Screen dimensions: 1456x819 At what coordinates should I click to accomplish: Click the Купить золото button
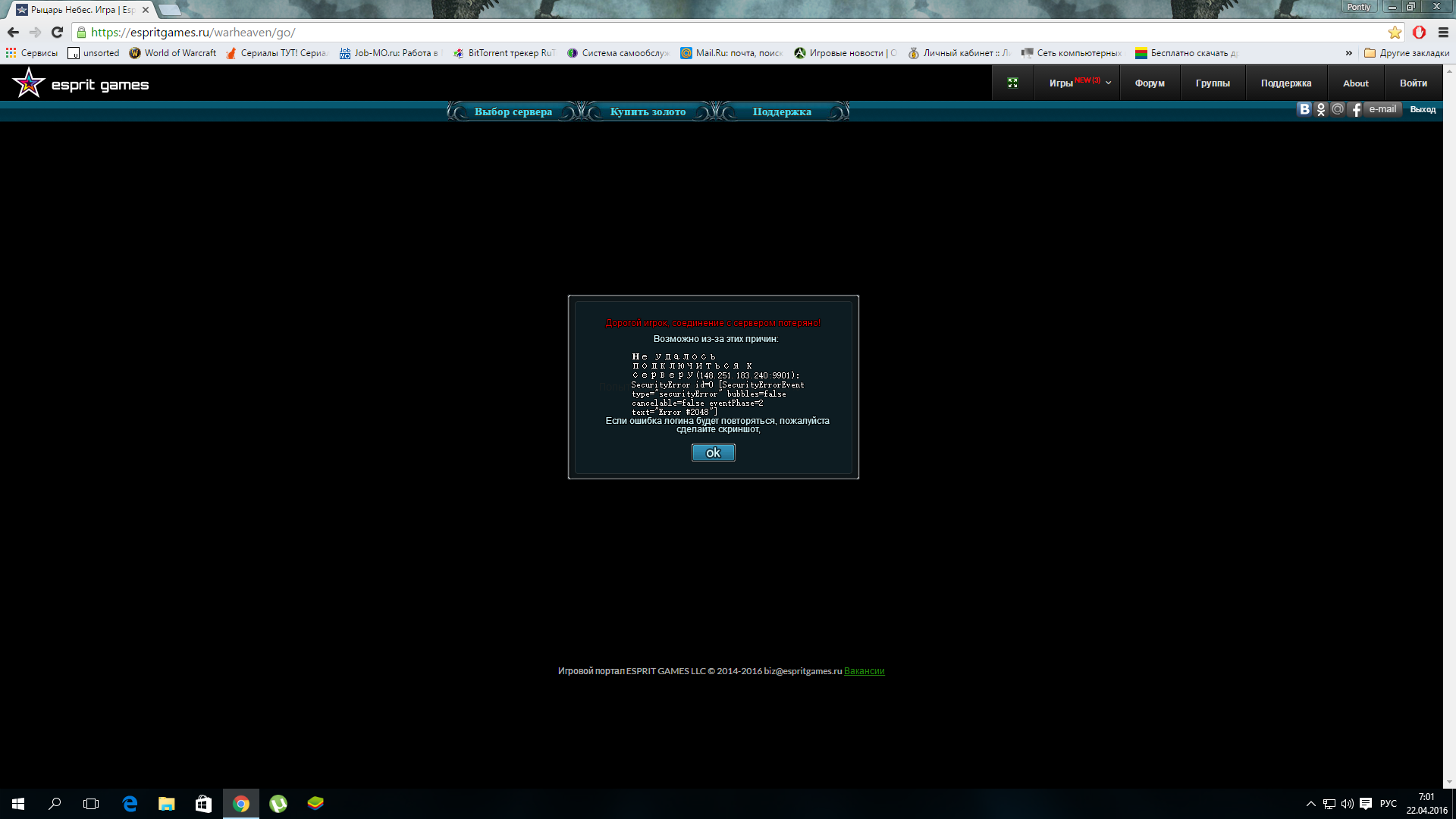648,111
